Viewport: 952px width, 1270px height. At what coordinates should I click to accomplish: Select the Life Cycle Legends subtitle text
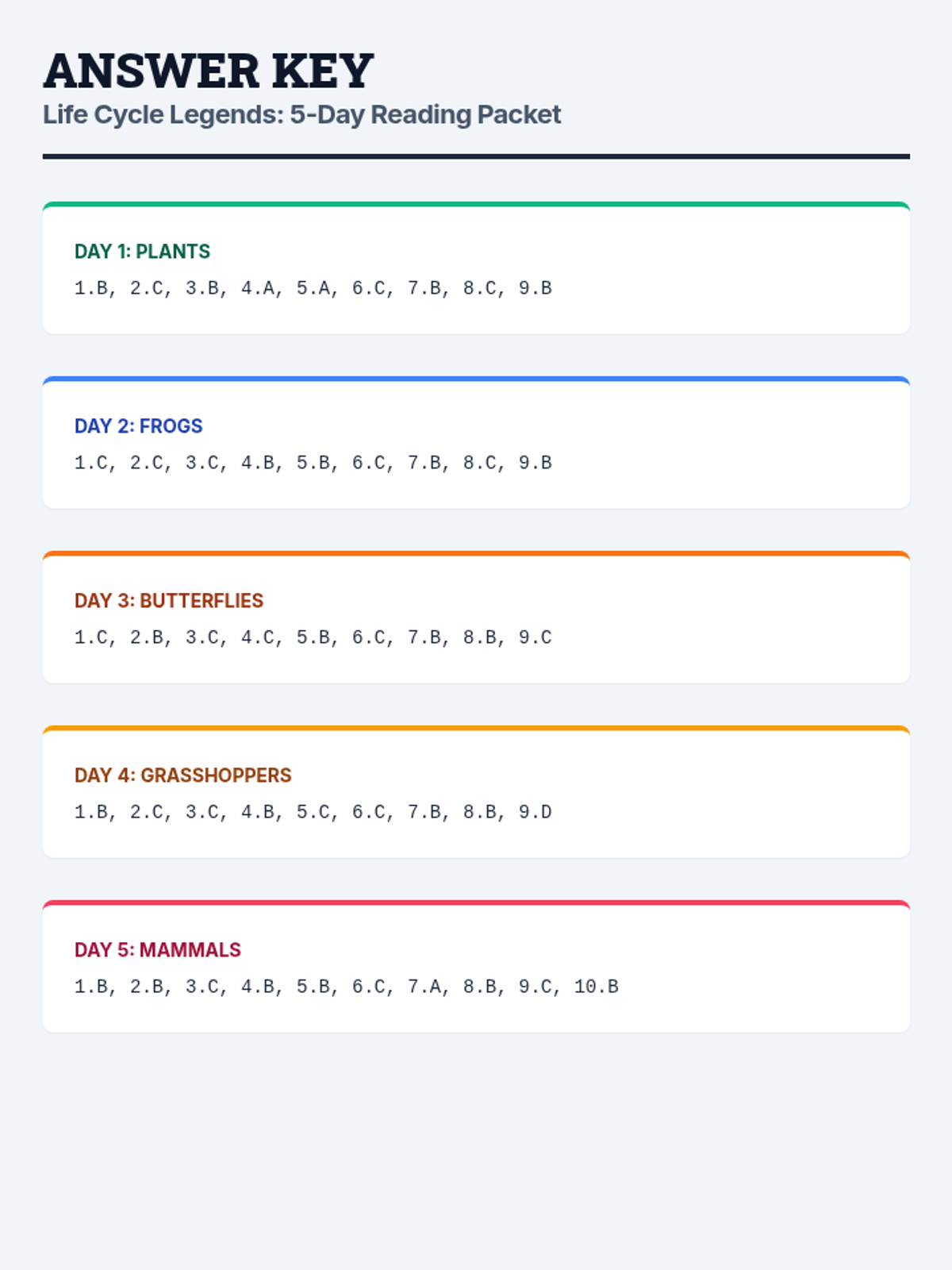301,114
